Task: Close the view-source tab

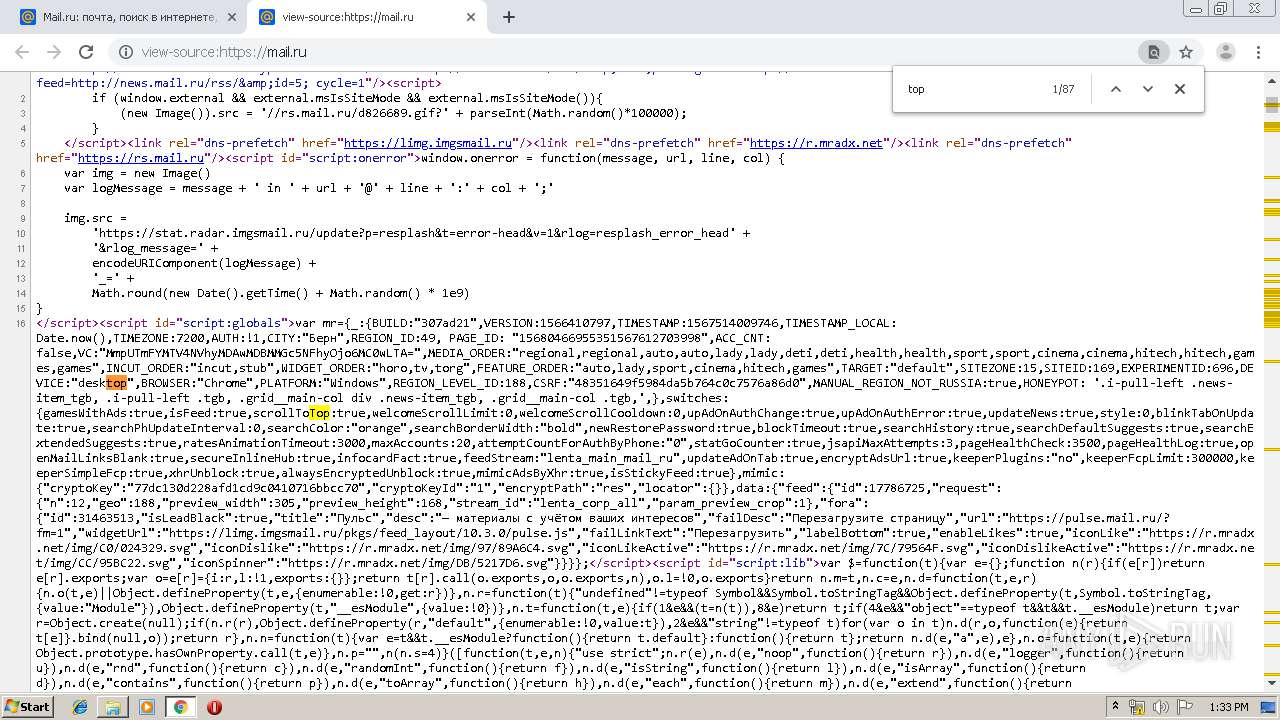Action: (471, 17)
